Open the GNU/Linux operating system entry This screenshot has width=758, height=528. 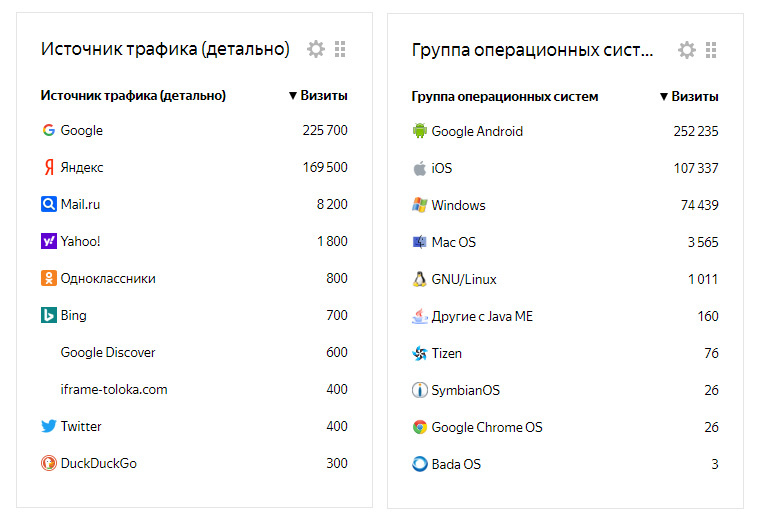(x=464, y=279)
